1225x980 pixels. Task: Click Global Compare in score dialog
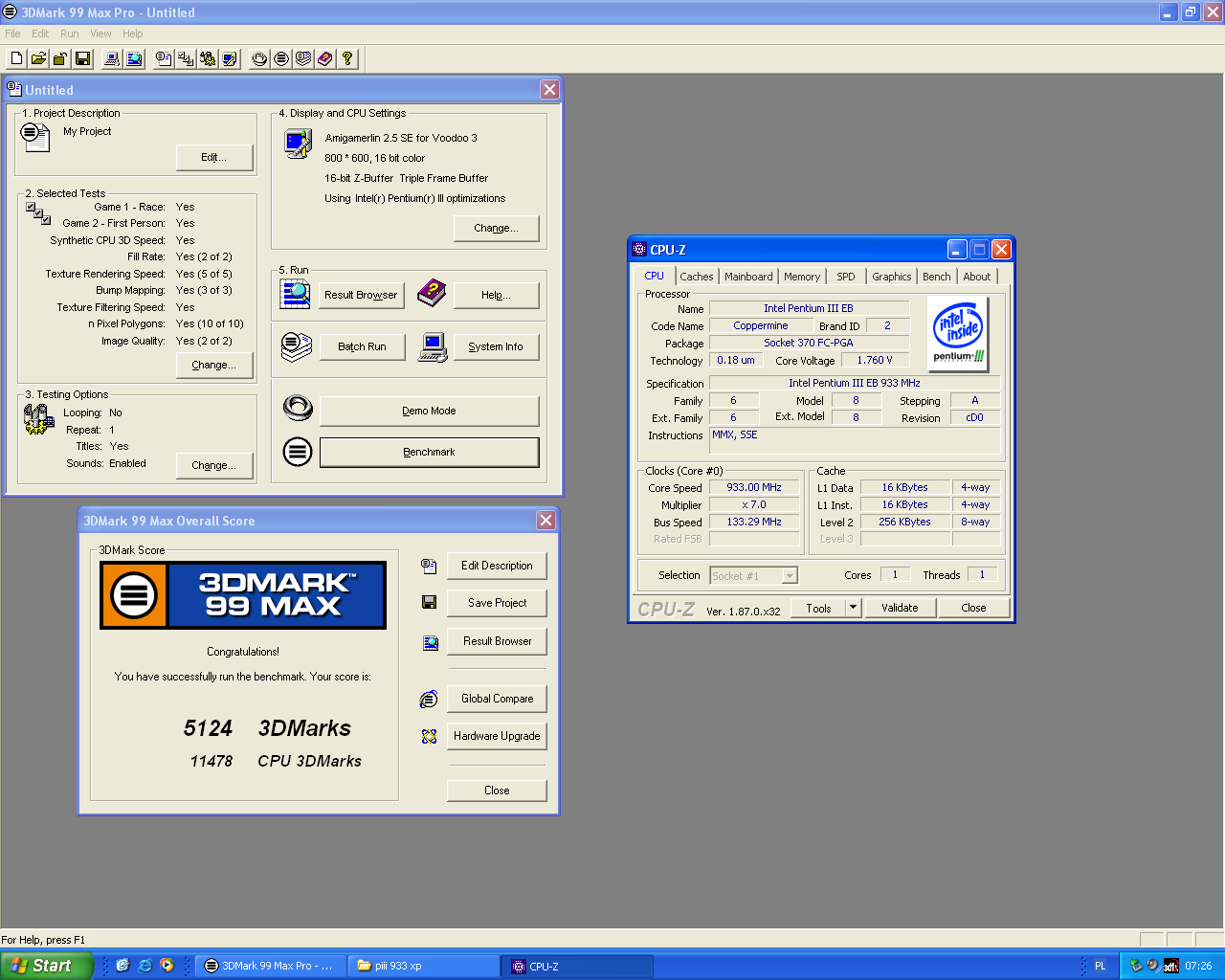coord(497,699)
